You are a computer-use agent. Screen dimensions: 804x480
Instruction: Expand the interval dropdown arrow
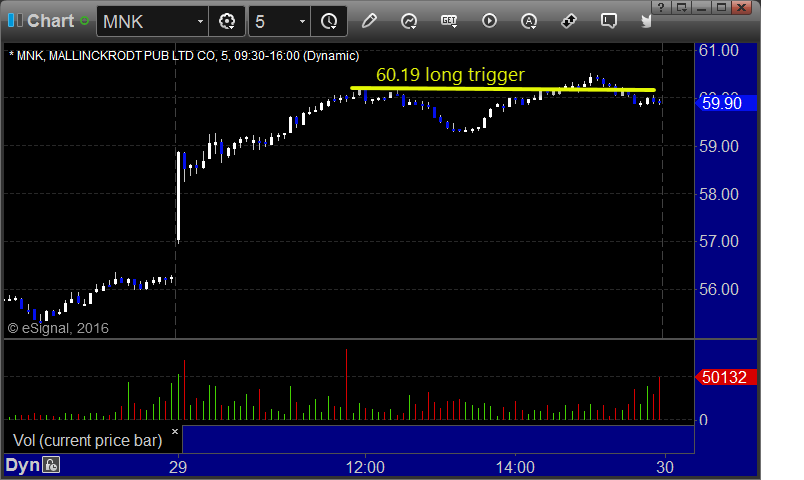303,22
